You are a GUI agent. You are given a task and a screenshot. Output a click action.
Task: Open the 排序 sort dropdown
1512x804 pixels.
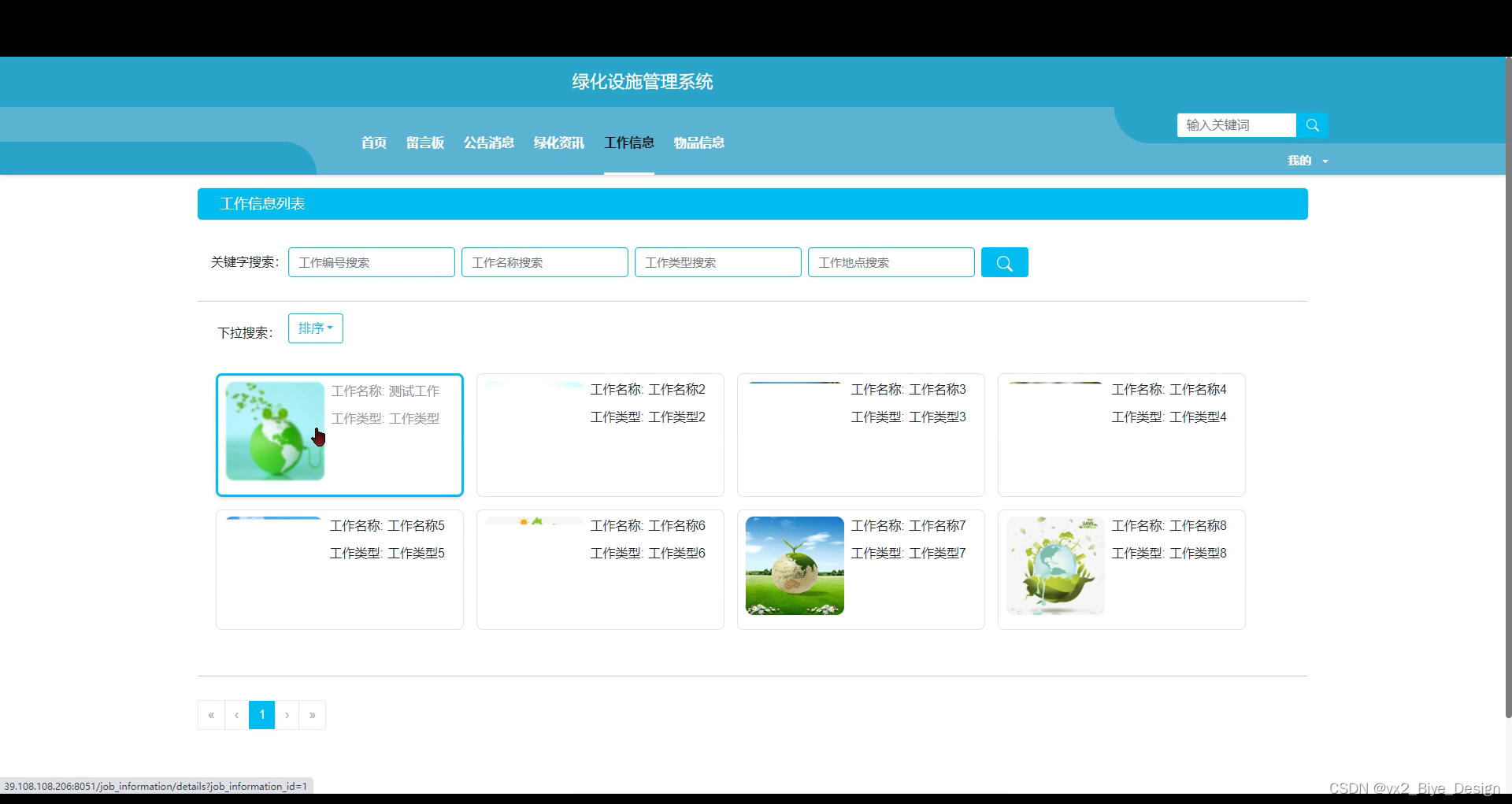[315, 328]
